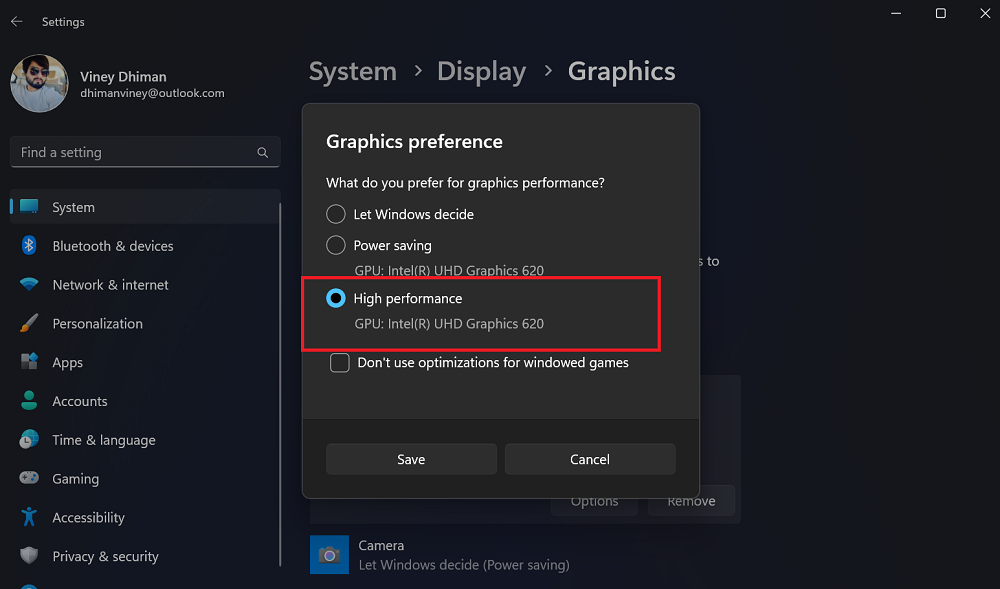Go to Network & internet settings
Image resolution: width=1000 pixels, height=589 pixels.
point(145,284)
